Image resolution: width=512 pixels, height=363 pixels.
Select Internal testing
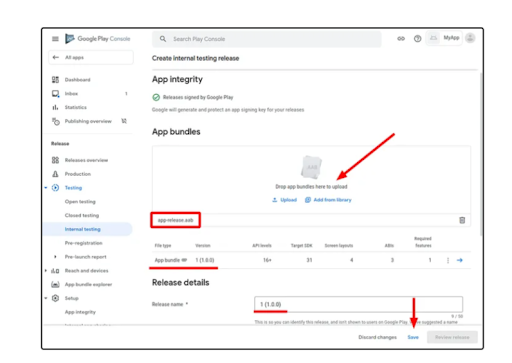[83, 229]
